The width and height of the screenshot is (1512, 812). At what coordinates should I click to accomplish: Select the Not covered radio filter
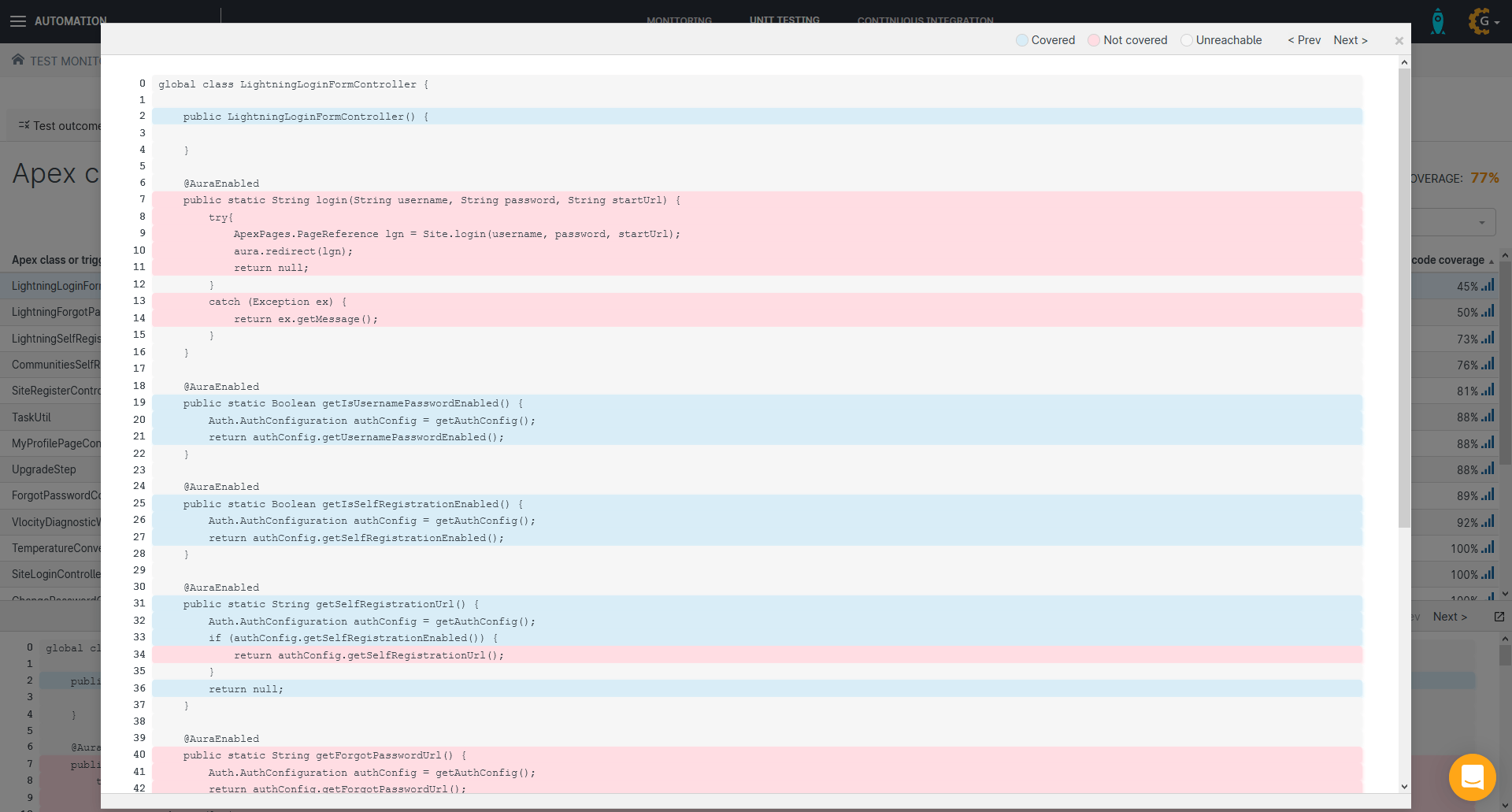(x=1094, y=40)
